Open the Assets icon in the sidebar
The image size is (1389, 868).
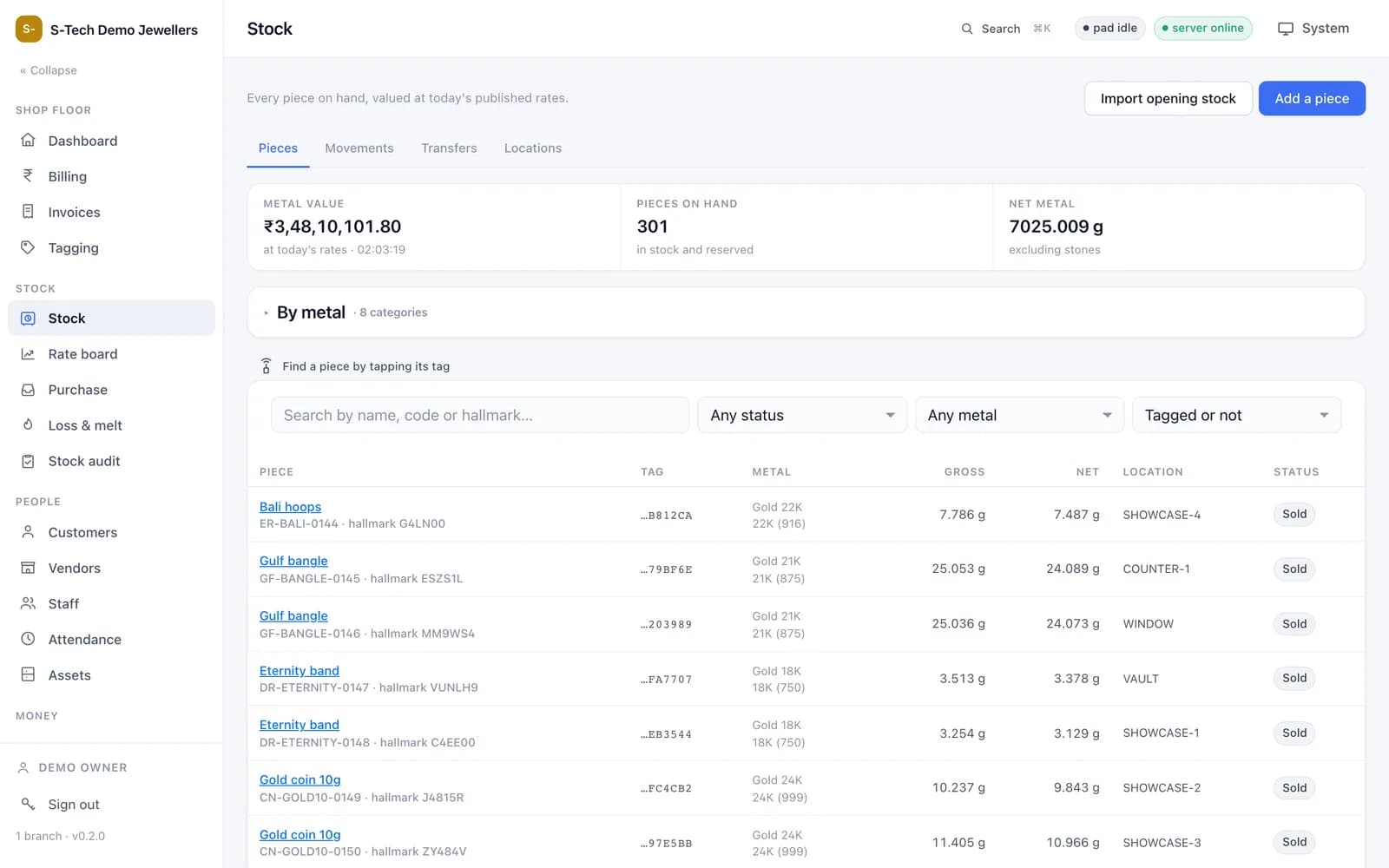point(28,674)
